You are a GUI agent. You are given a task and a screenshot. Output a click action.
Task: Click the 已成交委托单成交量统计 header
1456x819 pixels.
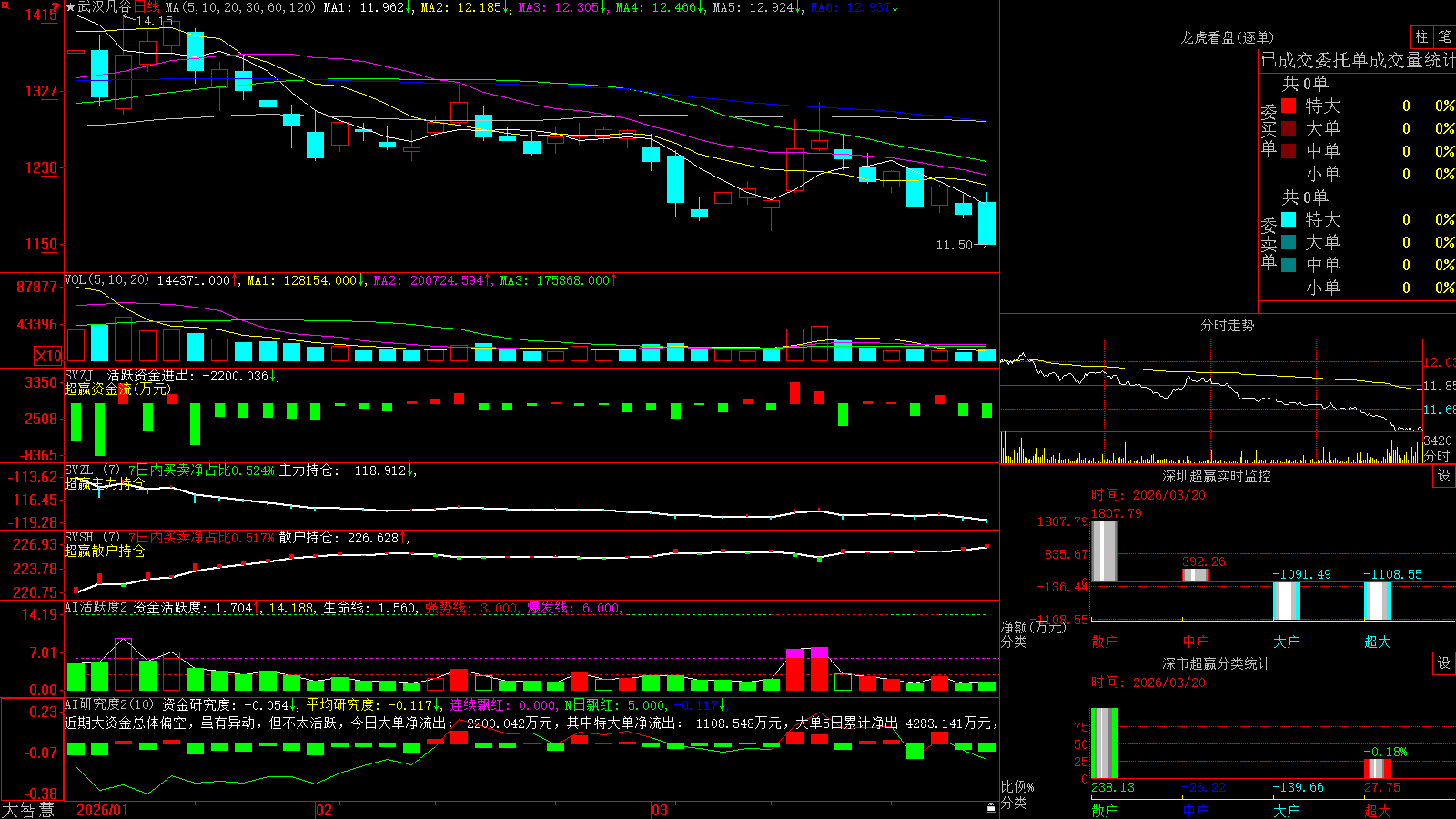point(1358,60)
